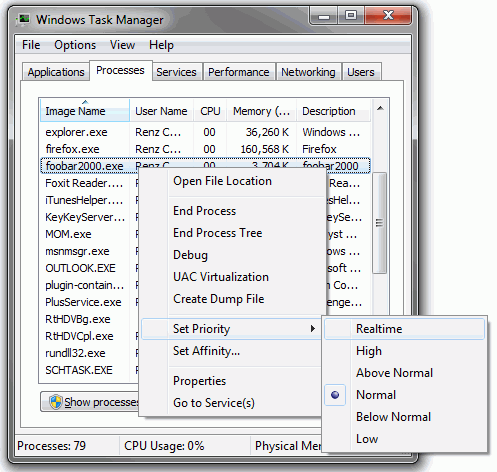The width and height of the screenshot is (497, 472).
Task: Choose Below Normal priority
Action: click(404, 417)
